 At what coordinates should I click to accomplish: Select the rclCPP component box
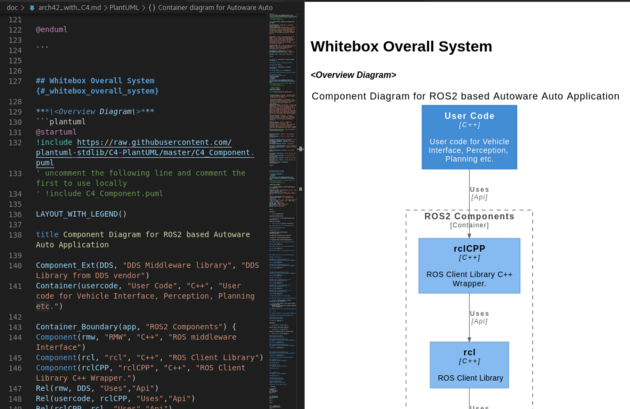coord(469,266)
